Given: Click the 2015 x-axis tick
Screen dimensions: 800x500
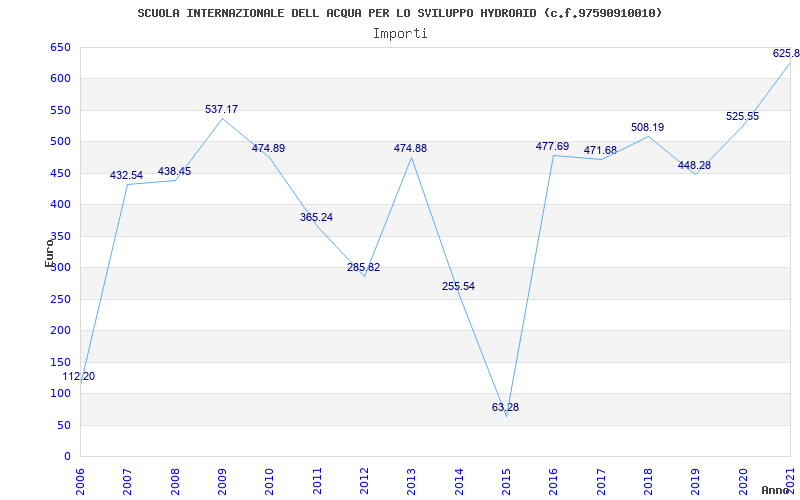Looking at the screenshot, I should (x=506, y=481).
